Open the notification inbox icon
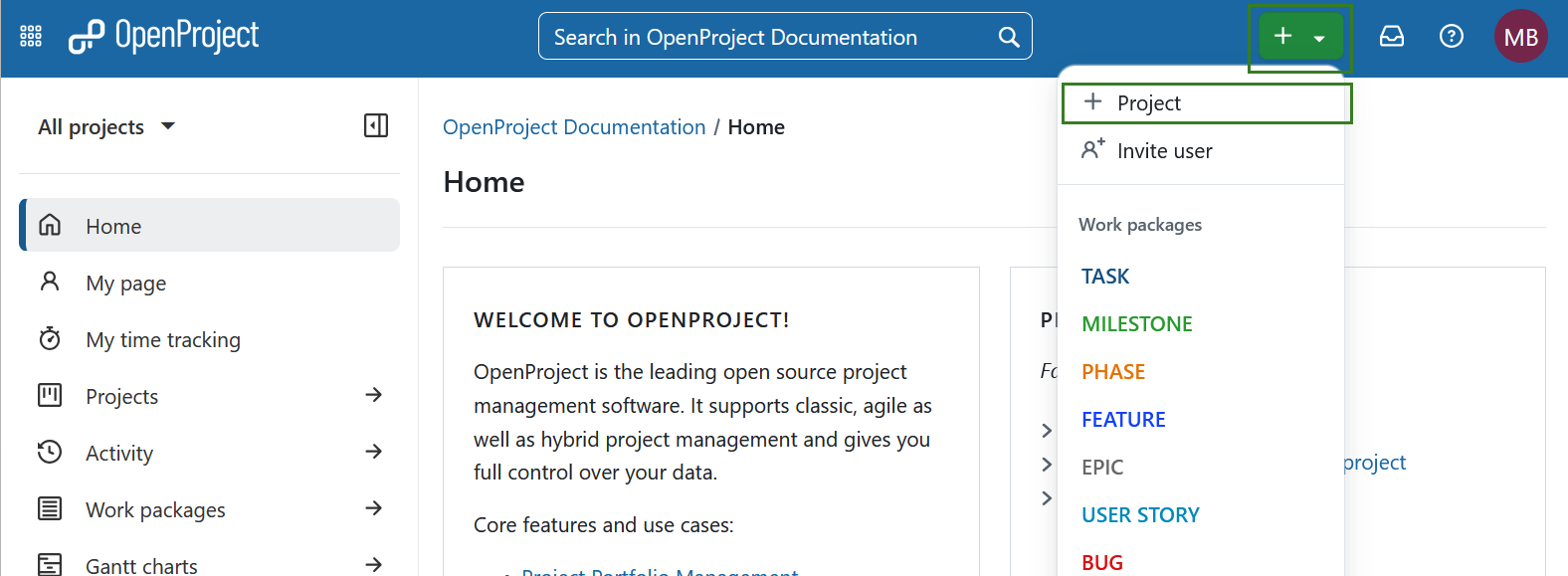Screen dimensions: 1568x576 [1391, 37]
